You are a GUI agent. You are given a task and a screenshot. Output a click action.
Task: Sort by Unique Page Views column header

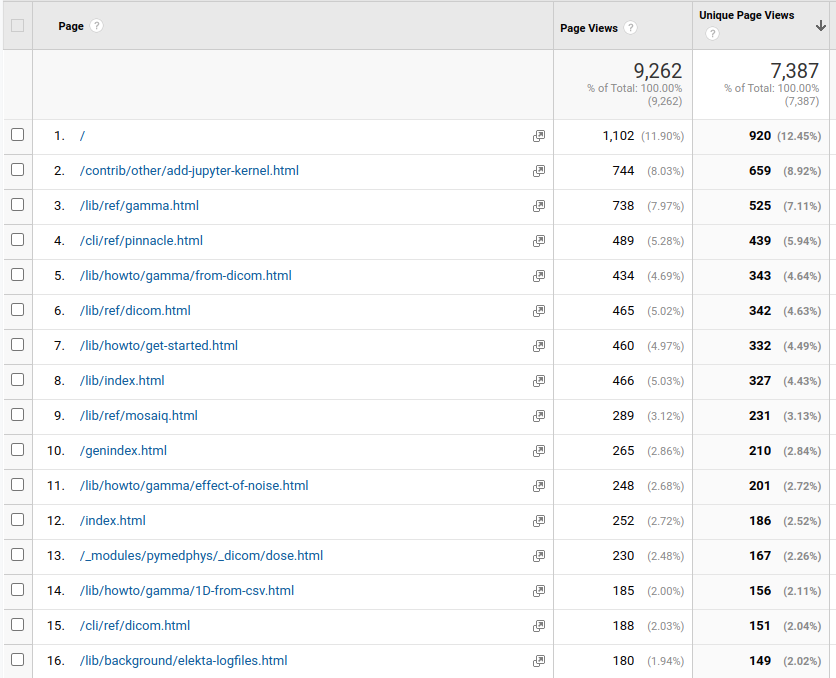coord(746,15)
